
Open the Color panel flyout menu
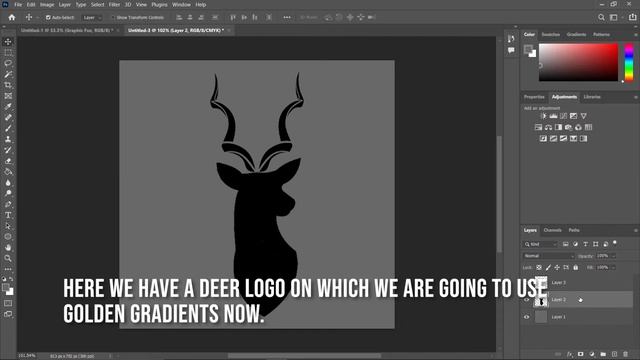coord(636,35)
